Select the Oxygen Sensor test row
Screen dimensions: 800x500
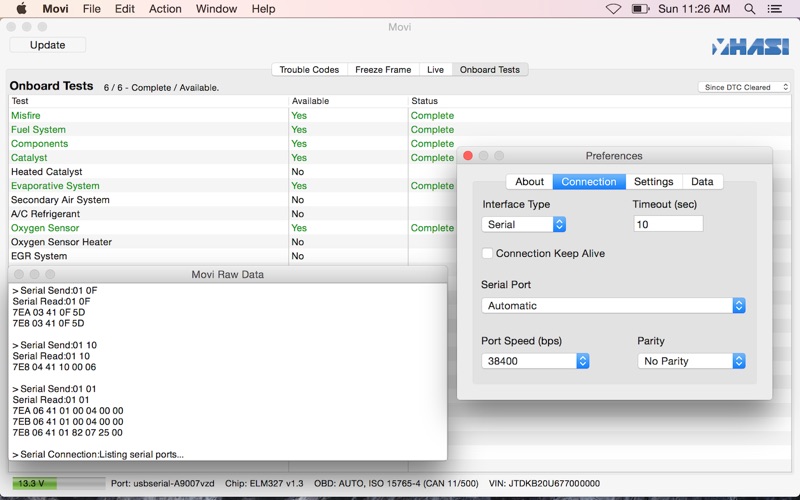[x=233, y=228]
